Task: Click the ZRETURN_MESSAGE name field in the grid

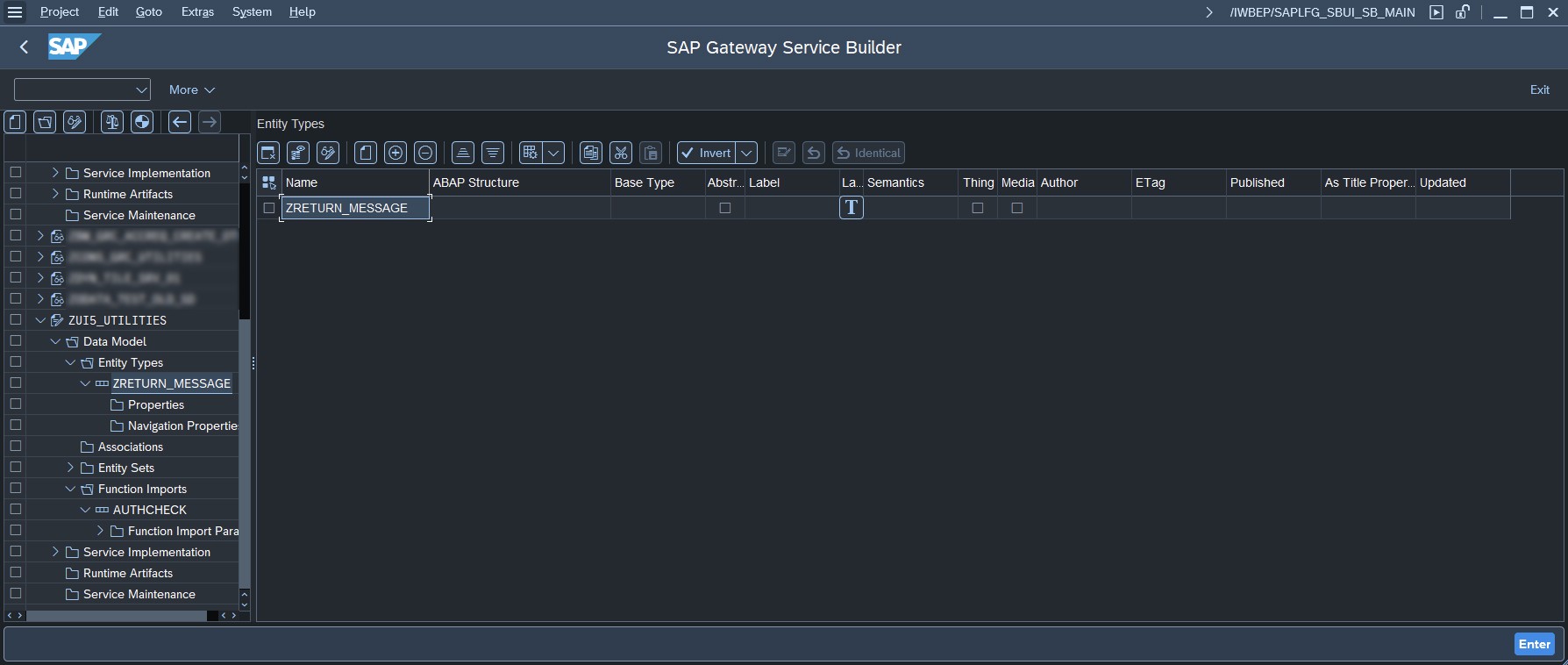Action: (x=355, y=208)
